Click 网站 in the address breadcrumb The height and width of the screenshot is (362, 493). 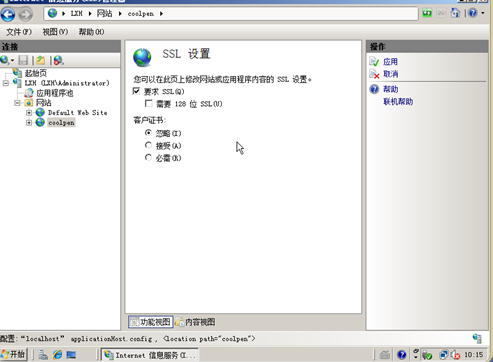tap(104, 14)
